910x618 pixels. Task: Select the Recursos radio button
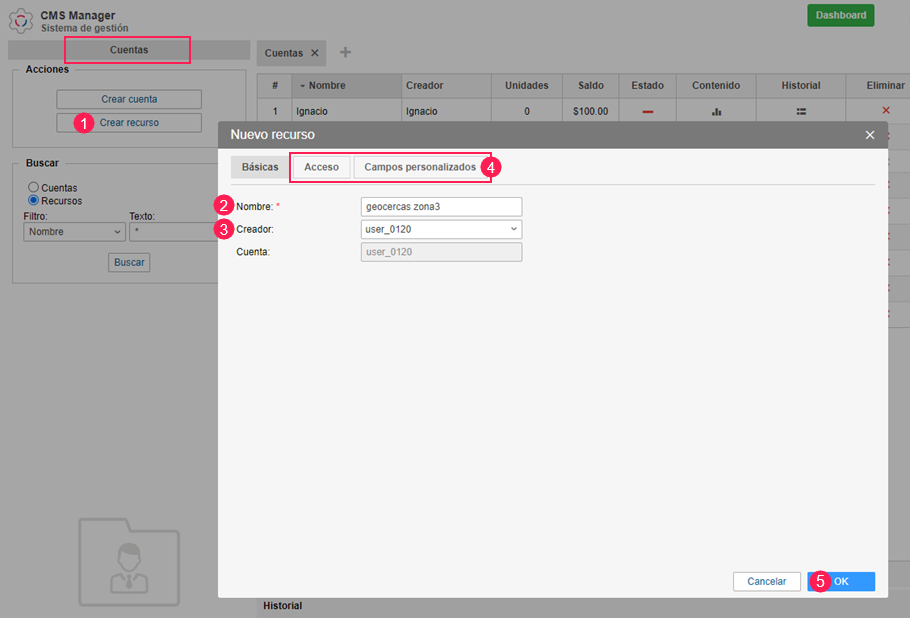[34, 200]
